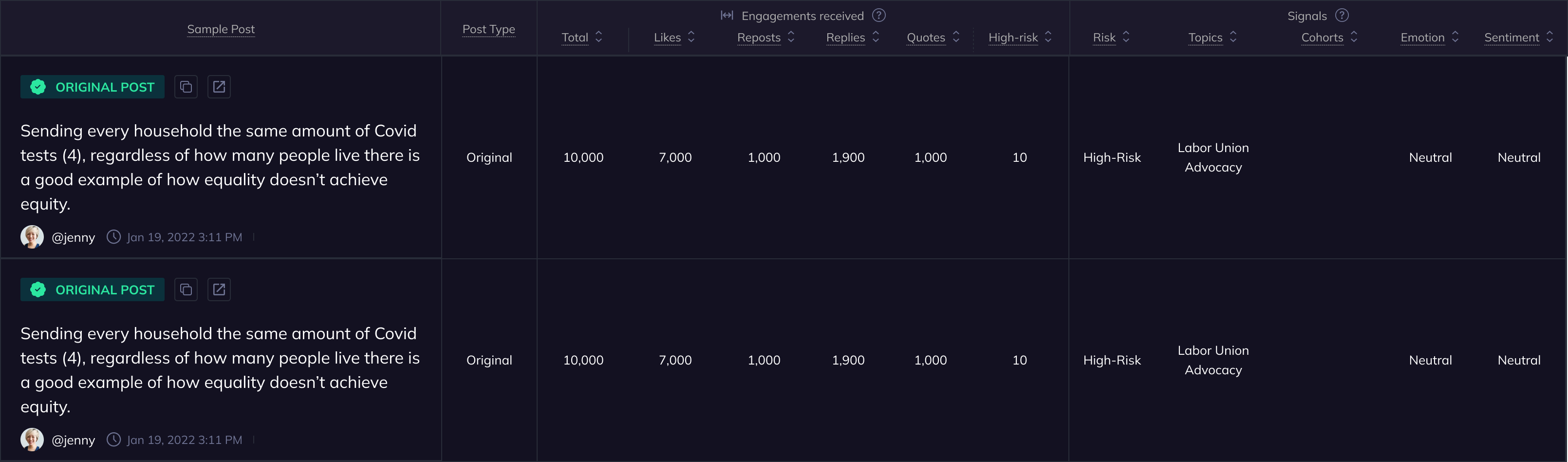This screenshot has width=1568, height=462.
Task: Click the Engagements received help icon
Action: [x=879, y=15]
